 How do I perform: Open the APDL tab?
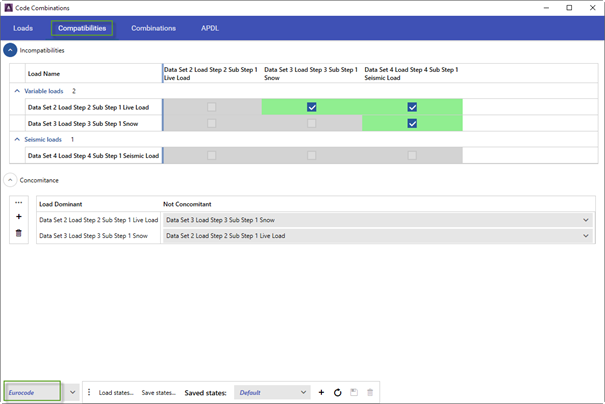click(210, 28)
